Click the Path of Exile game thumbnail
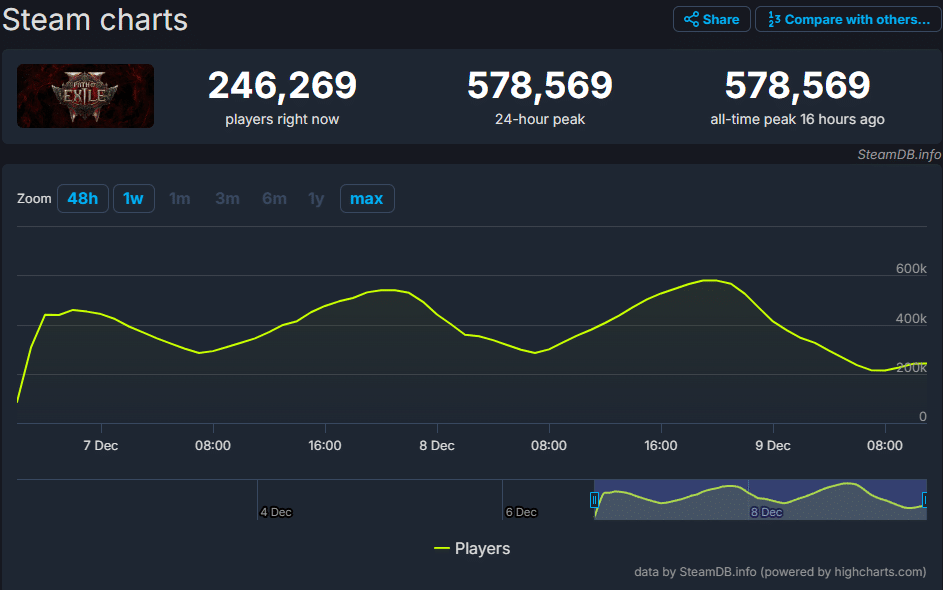The width and height of the screenshot is (943, 590). [85, 96]
